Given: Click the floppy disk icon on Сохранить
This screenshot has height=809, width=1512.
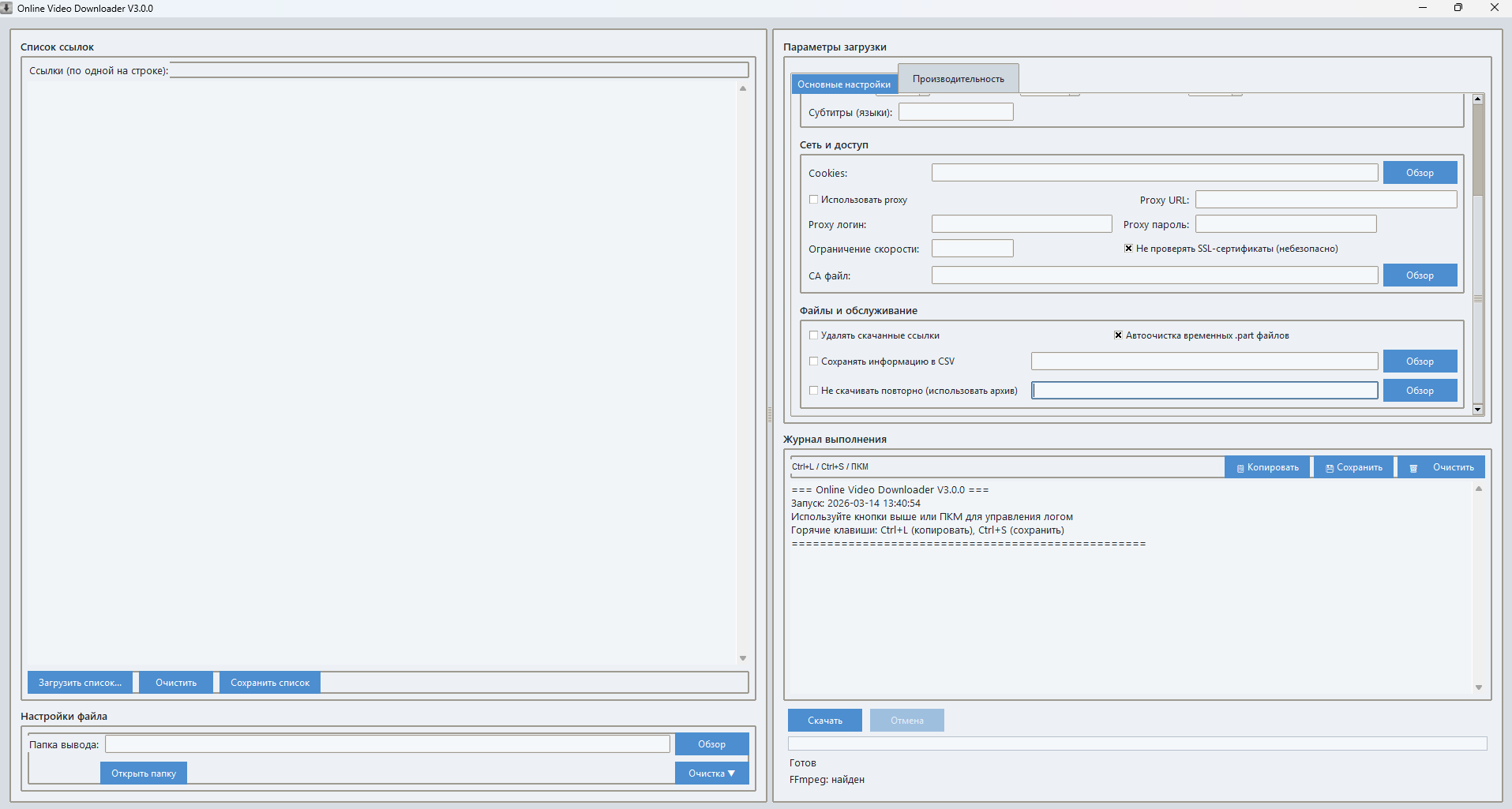Looking at the screenshot, I should 1330,468.
